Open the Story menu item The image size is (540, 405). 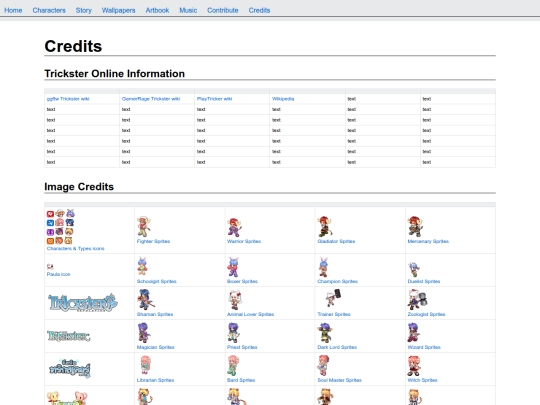tap(84, 10)
